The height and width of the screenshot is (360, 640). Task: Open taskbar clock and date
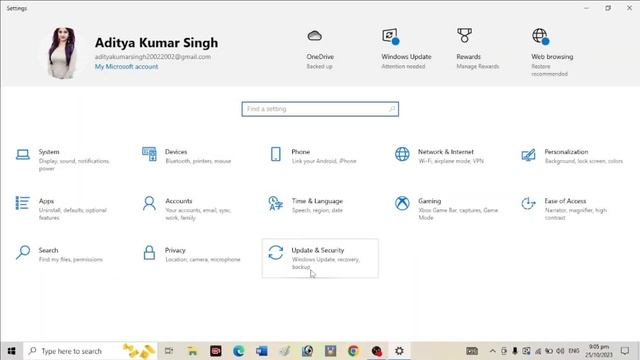click(x=599, y=351)
